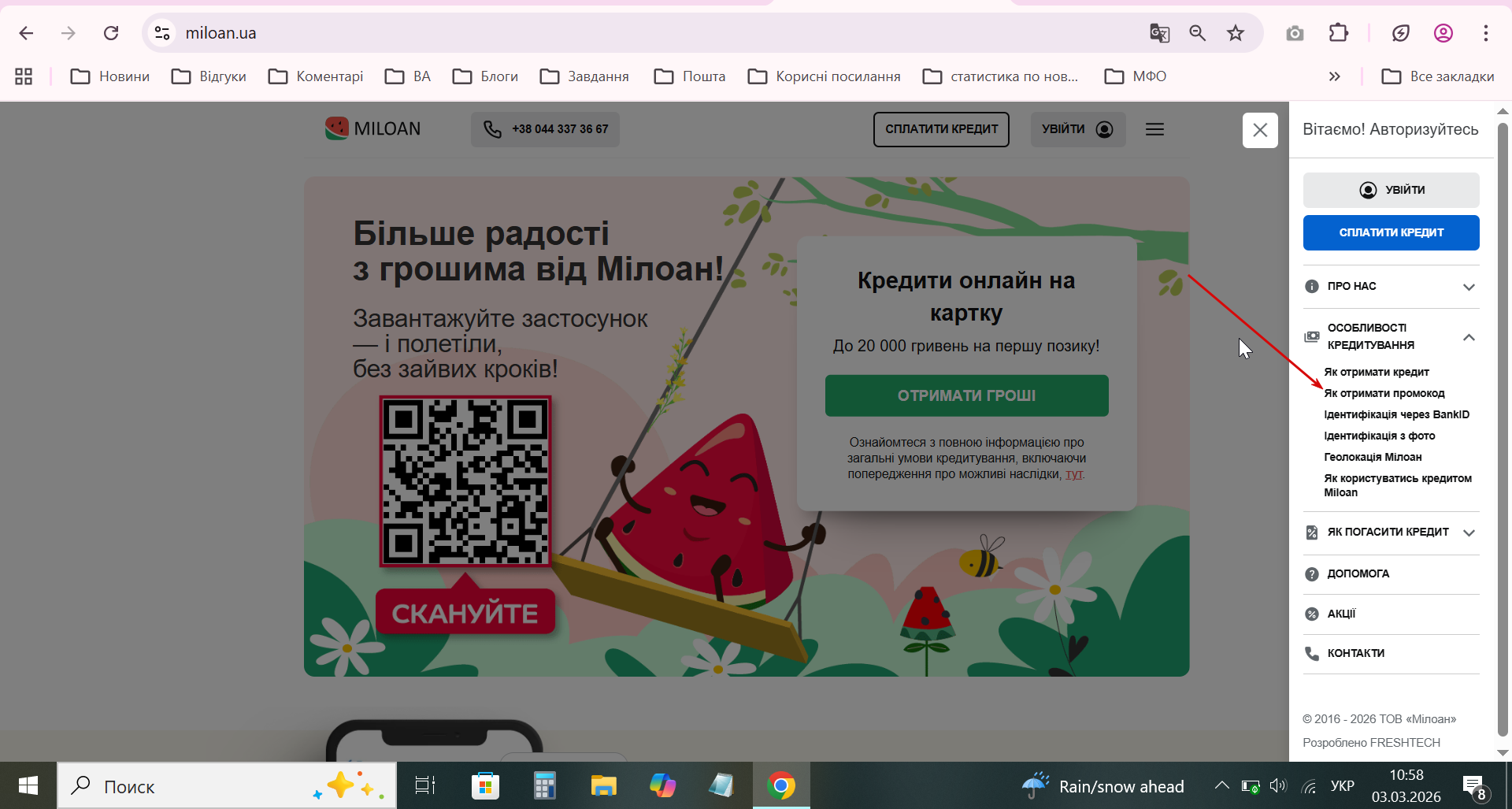Screen dimensions: 1512x809
Task: Click СПЛАТИТИ КРЕДИТ in the page header
Action: point(941,129)
